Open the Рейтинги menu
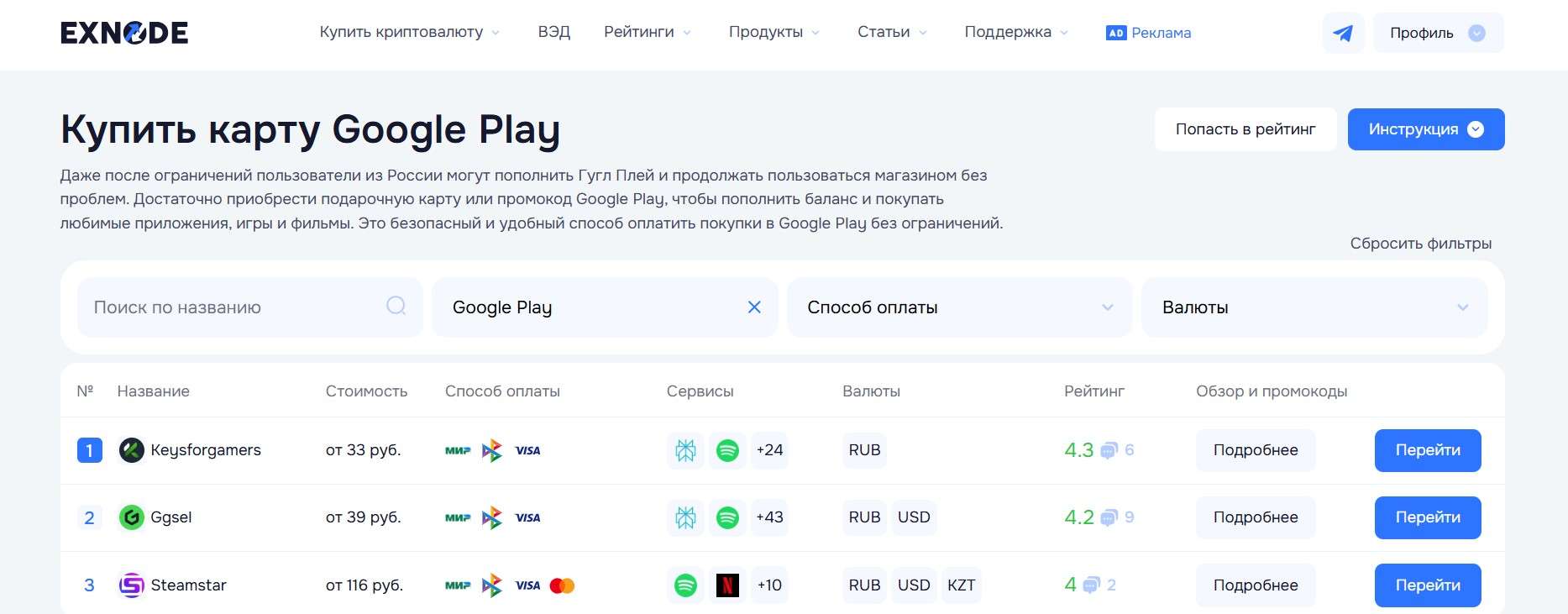This screenshot has height=614, width=1568. pos(647,32)
